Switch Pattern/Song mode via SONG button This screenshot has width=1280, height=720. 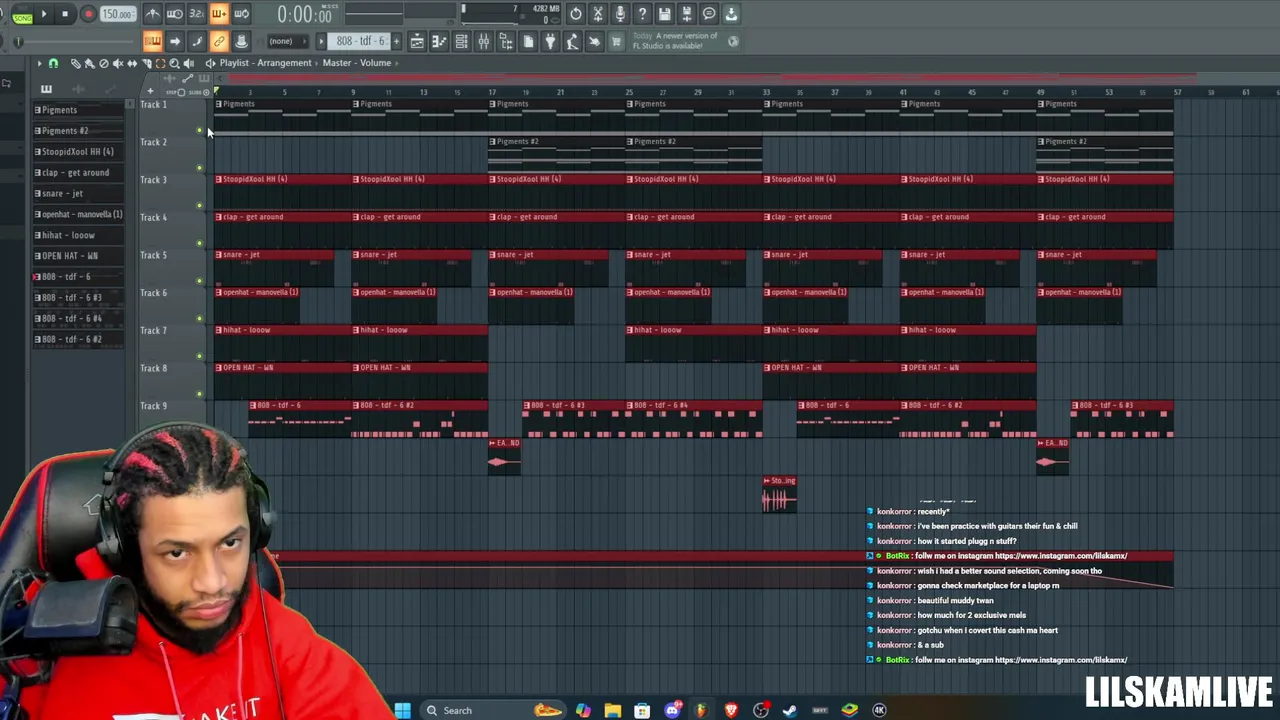22,18
